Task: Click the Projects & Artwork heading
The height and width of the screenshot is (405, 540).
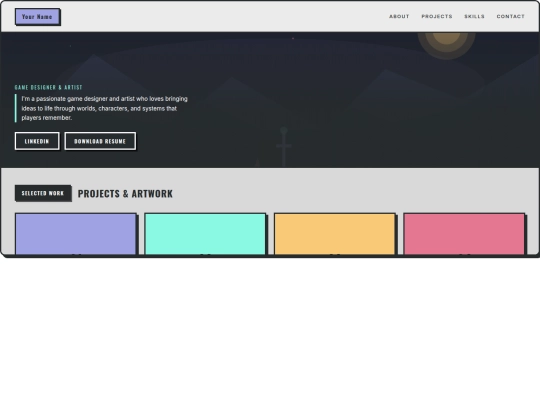Action: tap(125, 194)
